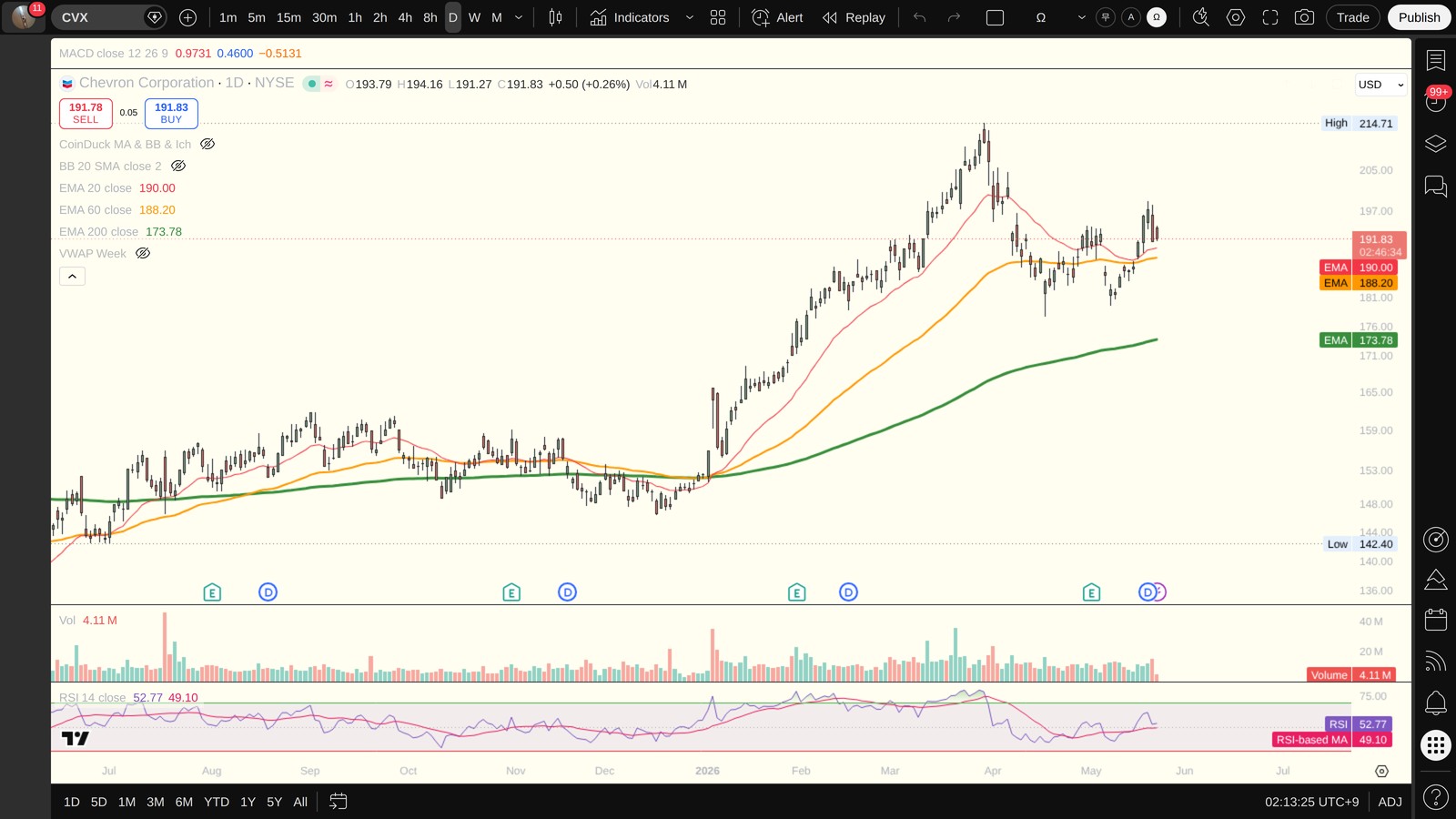Screen dimensions: 1456x819
Task: Open the time zone 02:13:25 UTC+9
Action: (x=1311, y=802)
